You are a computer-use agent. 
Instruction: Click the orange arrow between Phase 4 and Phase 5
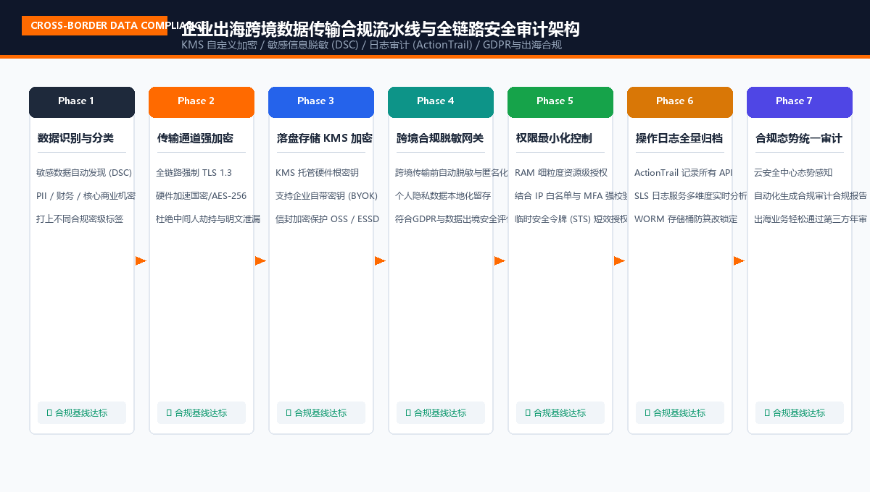coord(499,261)
